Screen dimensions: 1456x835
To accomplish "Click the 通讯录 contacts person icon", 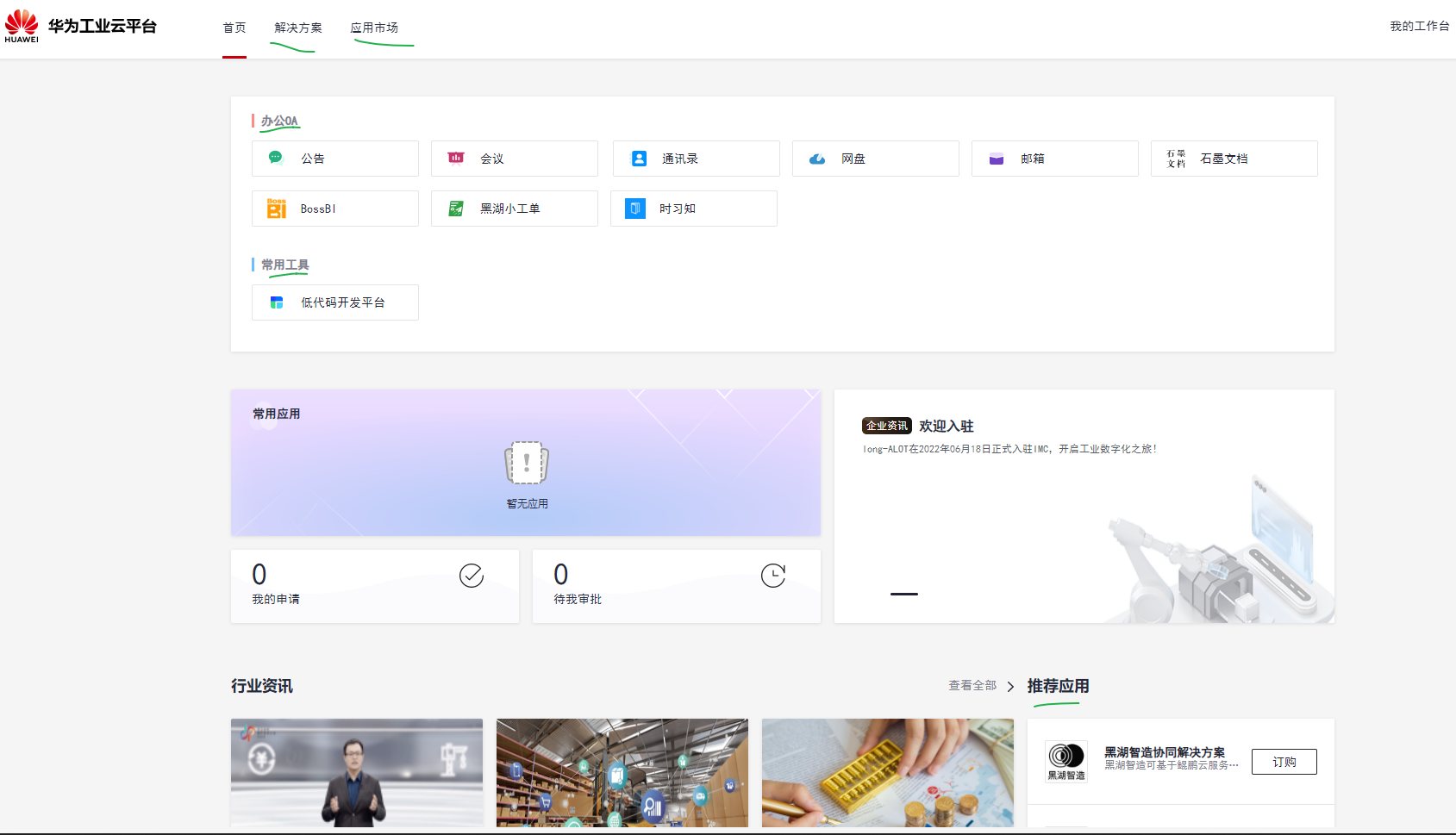I will pyautogui.click(x=639, y=159).
